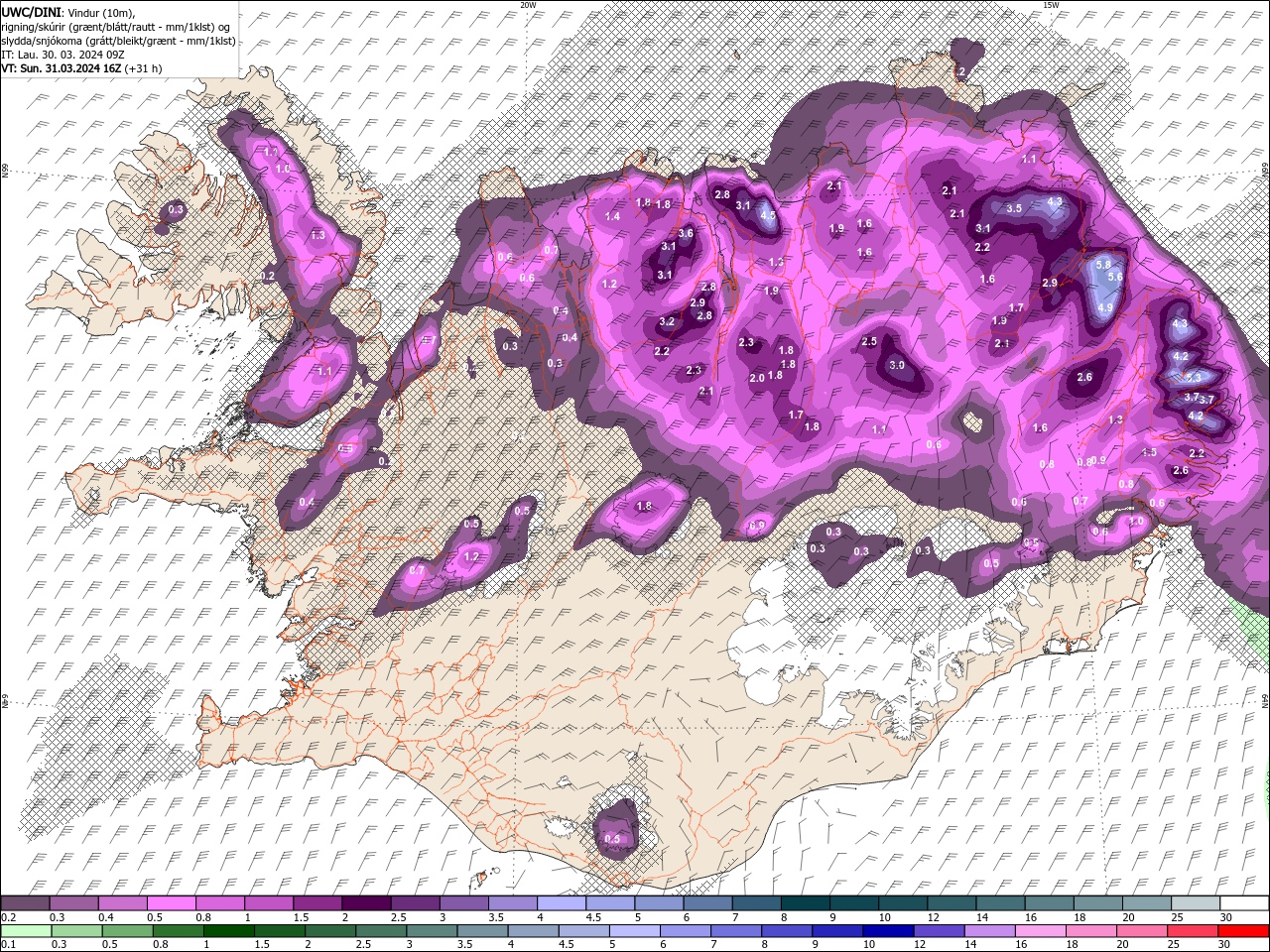Click the 15W longitude label at top
Viewport: 1270px width, 952px height.
click(1051, 5)
